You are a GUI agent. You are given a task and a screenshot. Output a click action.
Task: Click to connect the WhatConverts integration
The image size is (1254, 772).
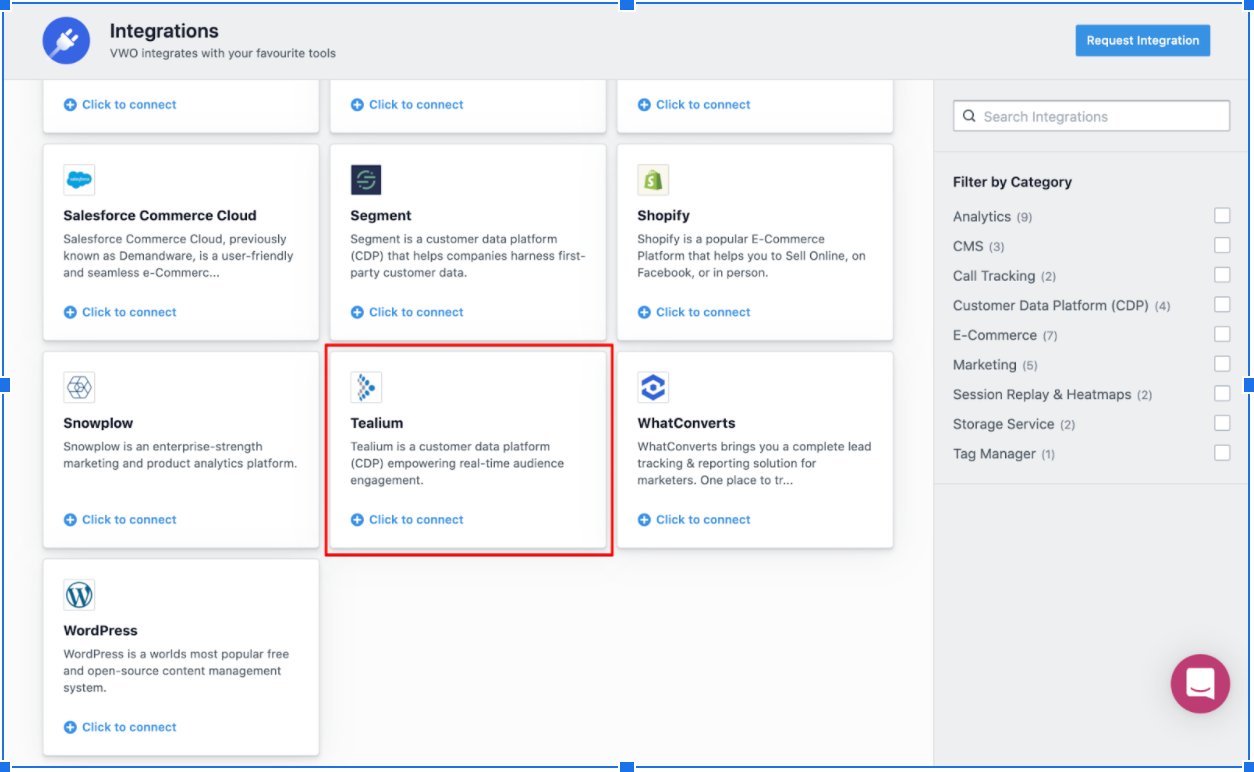click(x=694, y=520)
